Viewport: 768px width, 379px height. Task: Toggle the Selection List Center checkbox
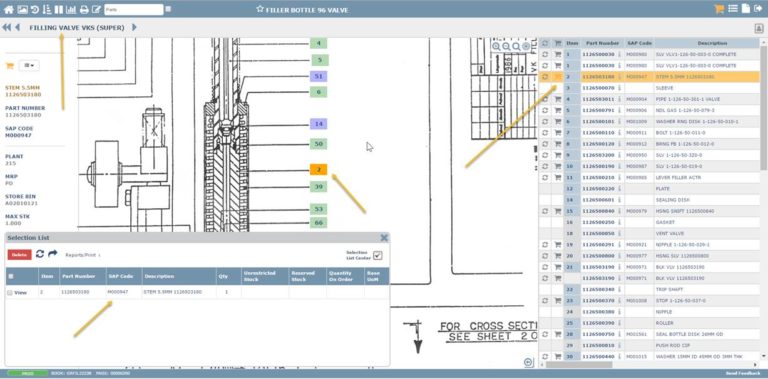[x=377, y=255]
